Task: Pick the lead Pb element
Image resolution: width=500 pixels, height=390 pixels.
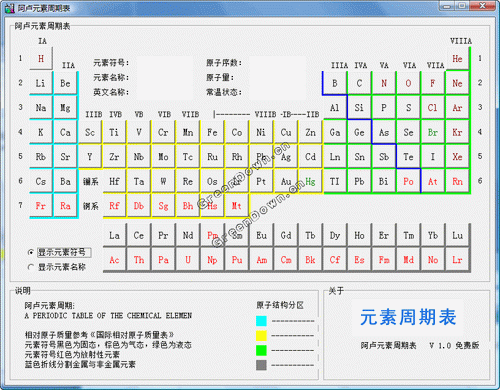Action: (x=359, y=181)
